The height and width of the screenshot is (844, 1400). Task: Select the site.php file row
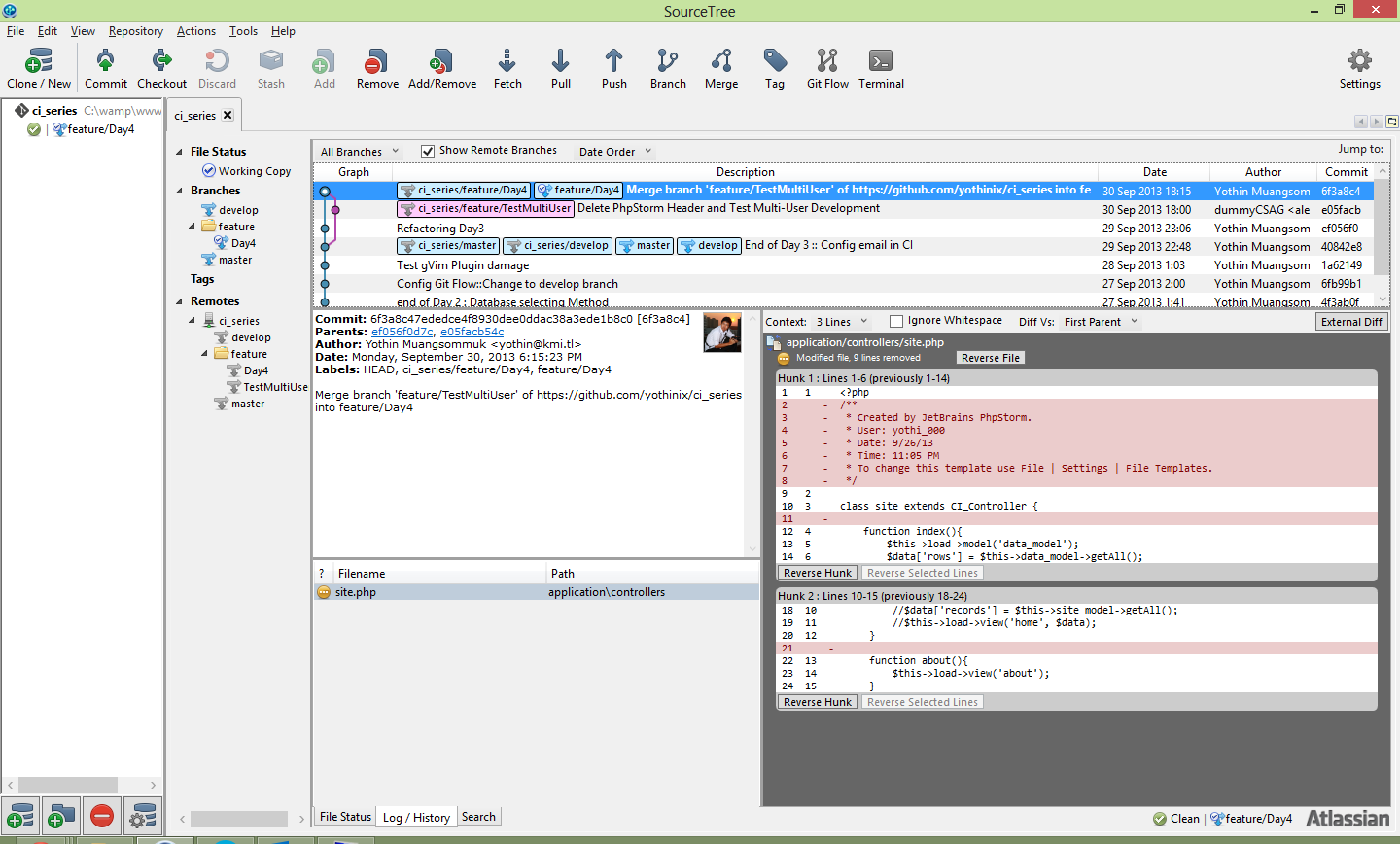536,592
